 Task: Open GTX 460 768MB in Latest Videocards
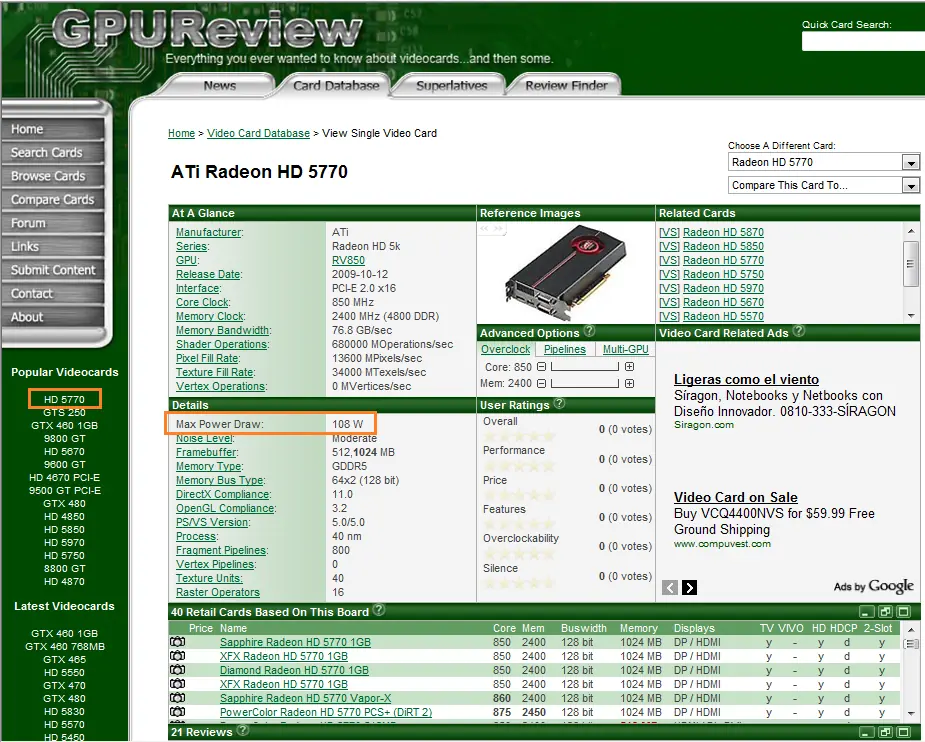(x=64, y=646)
